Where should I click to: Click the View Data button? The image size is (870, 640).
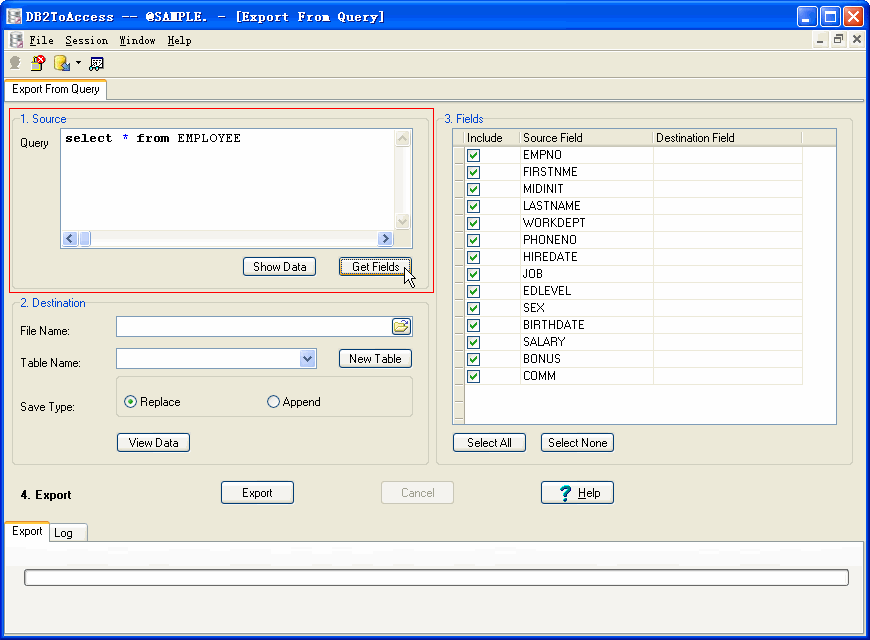[x=153, y=442]
